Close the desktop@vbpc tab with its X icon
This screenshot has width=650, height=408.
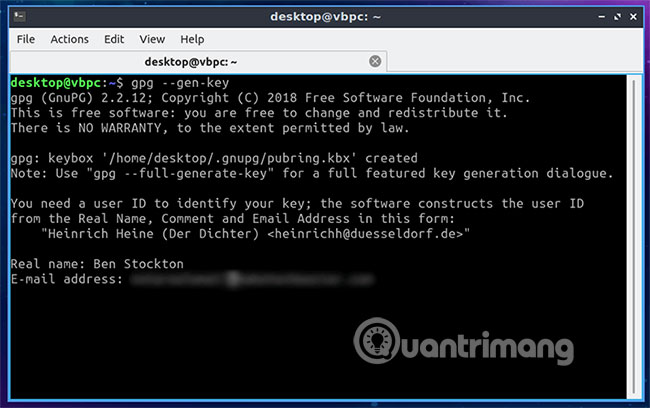(x=375, y=61)
